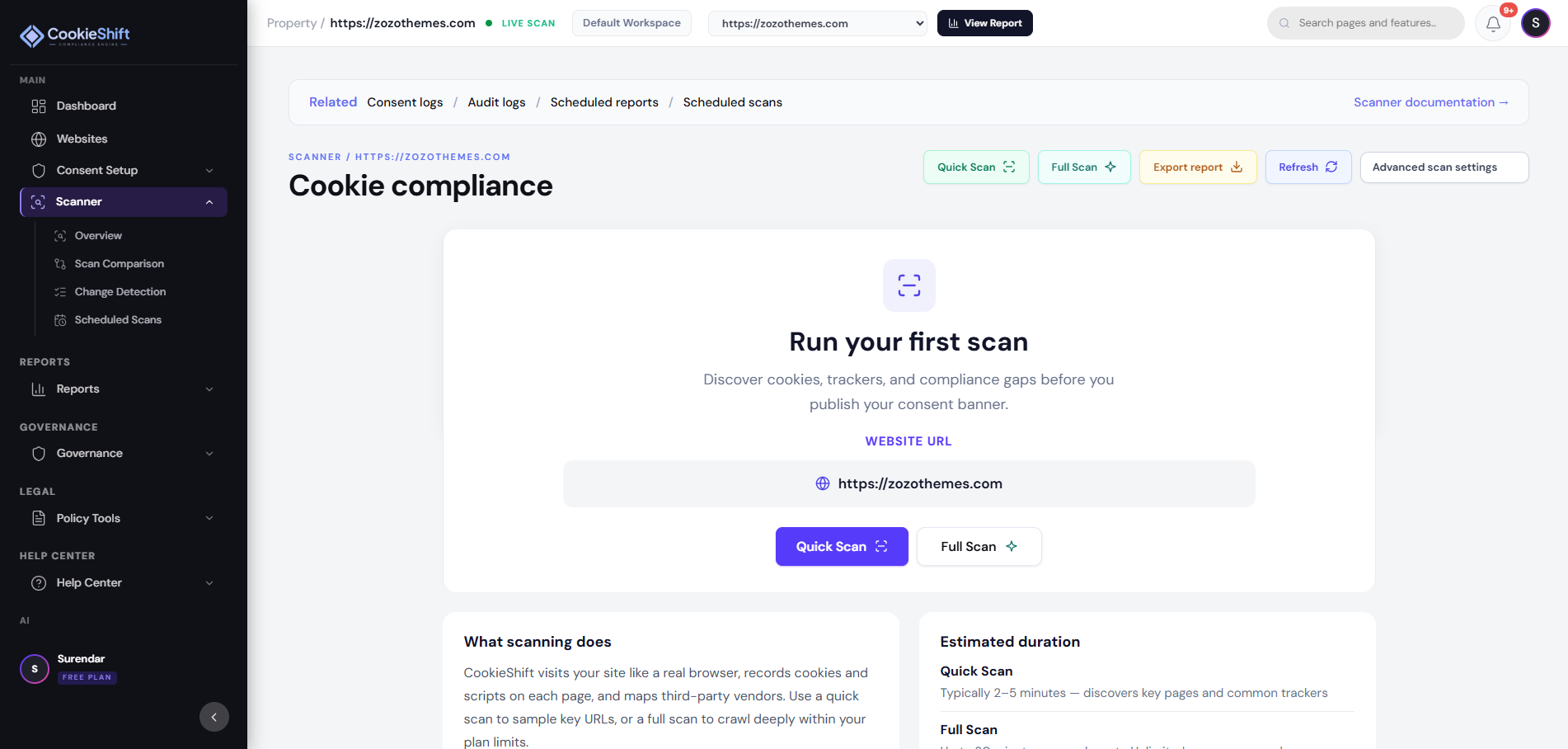The image size is (1568, 749).
Task: Click the LIVE SCAN status indicator
Action: tap(520, 23)
